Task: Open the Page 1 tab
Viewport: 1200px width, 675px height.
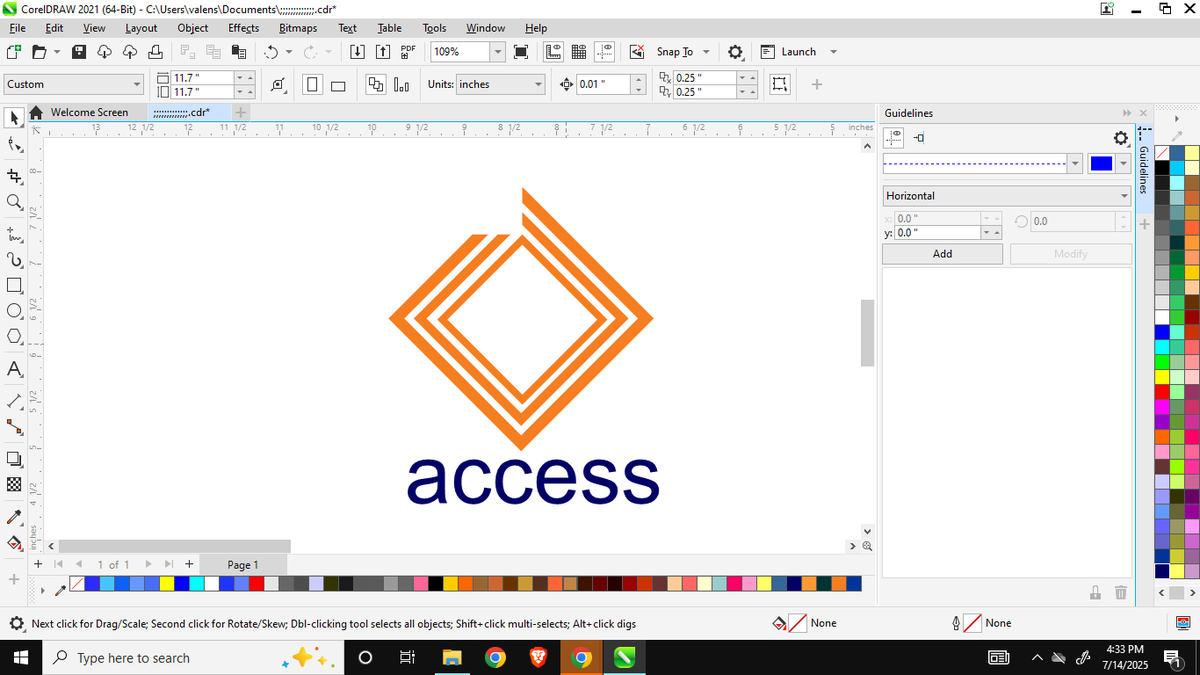Action: click(242, 565)
